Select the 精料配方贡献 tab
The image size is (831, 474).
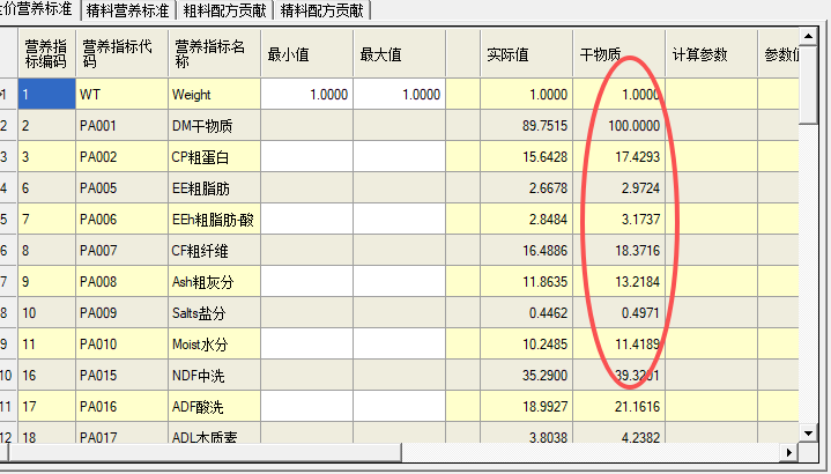tap(322, 10)
